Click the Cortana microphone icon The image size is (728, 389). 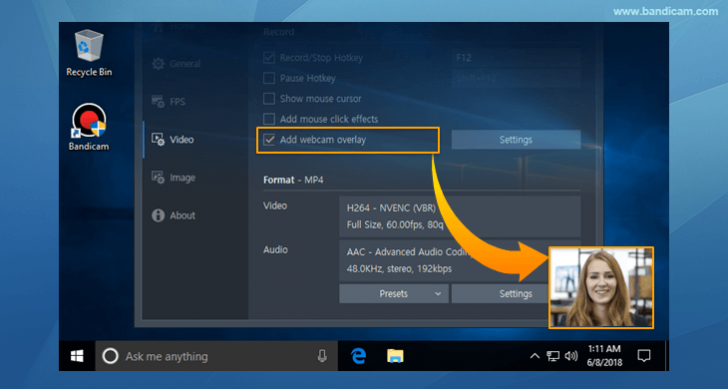[x=322, y=356]
